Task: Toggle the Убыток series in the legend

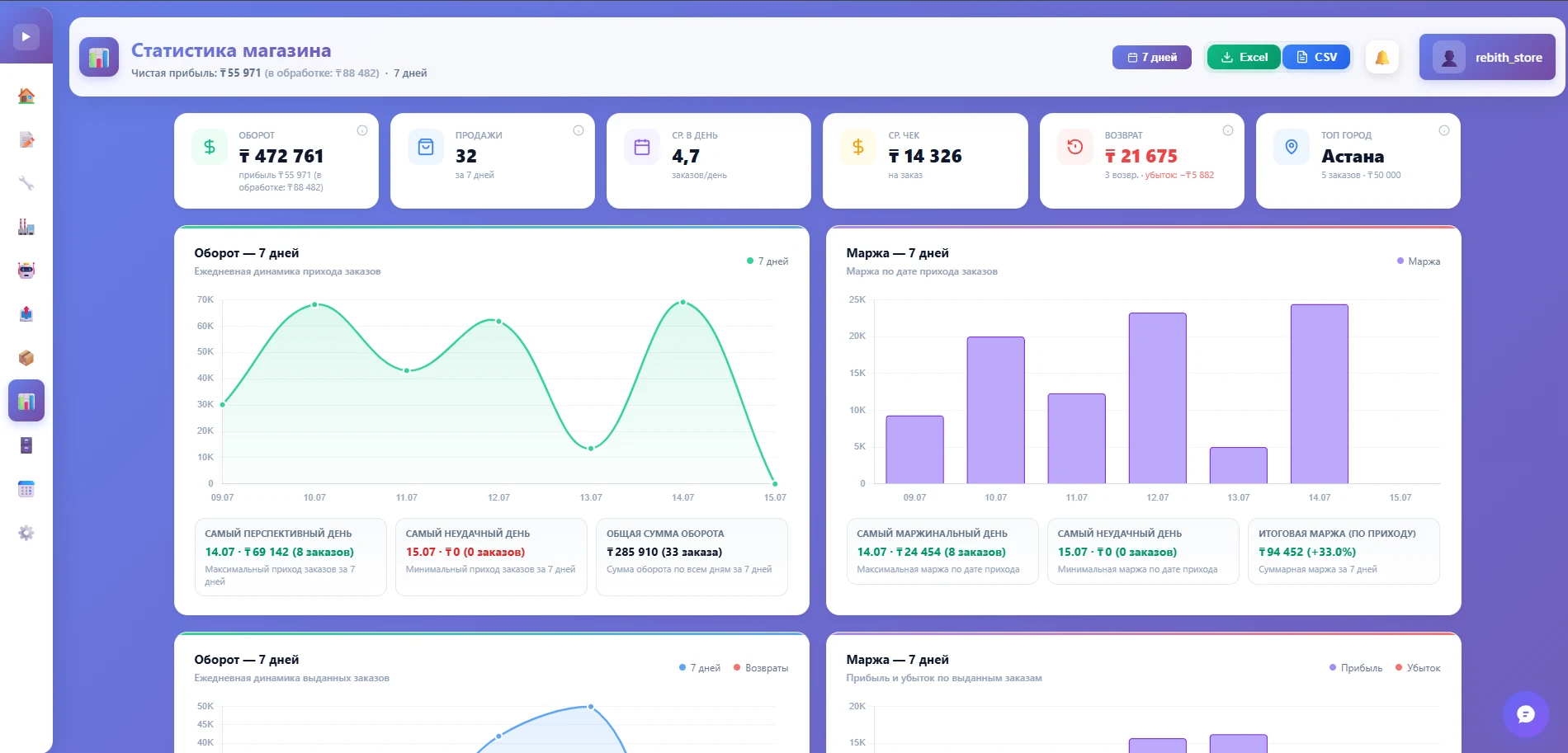Action: tap(1418, 668)
